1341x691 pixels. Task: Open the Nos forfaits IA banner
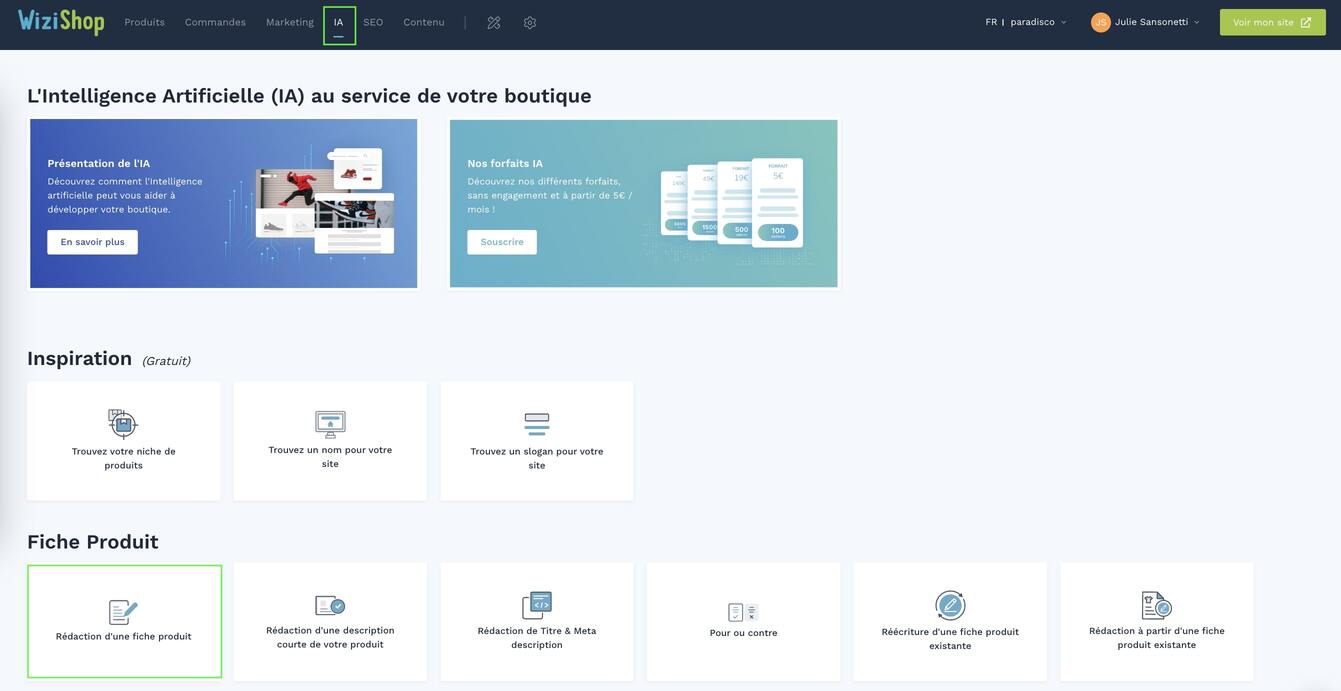click(644, 204)
